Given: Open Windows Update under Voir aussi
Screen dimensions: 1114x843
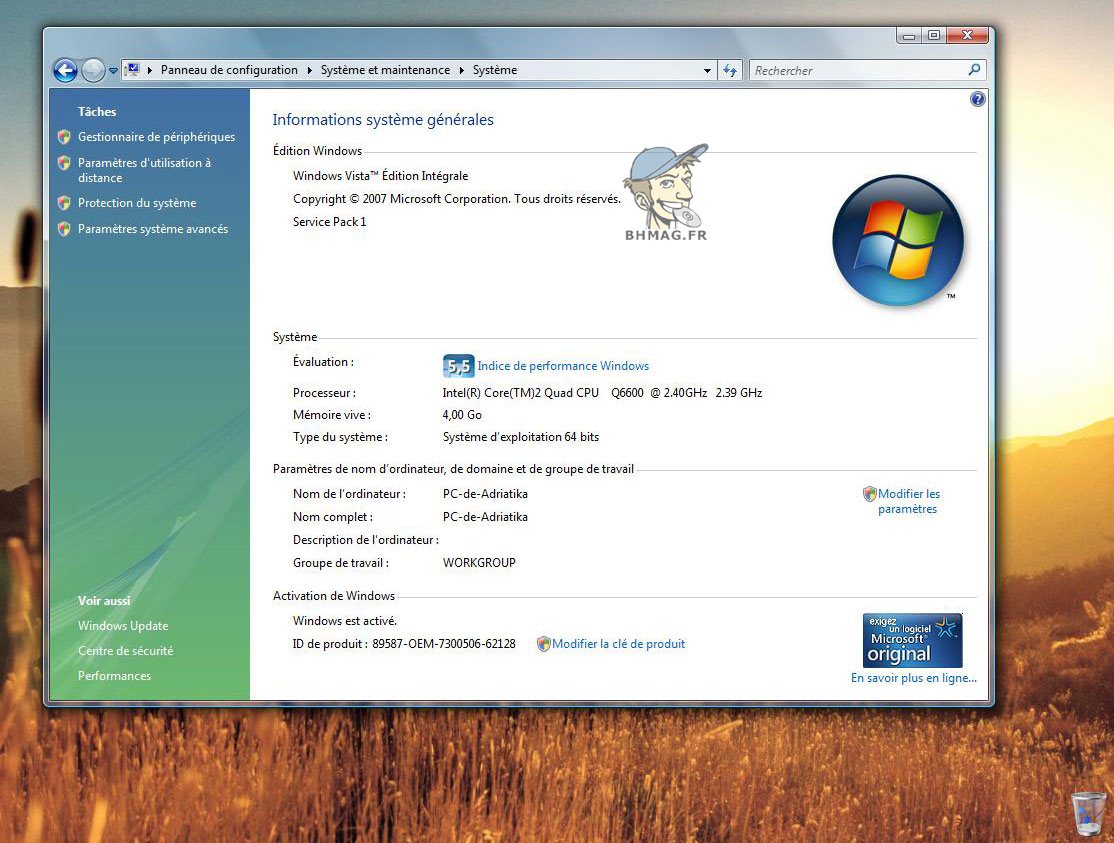Looking at the screenshot, I should coord(123,626).
